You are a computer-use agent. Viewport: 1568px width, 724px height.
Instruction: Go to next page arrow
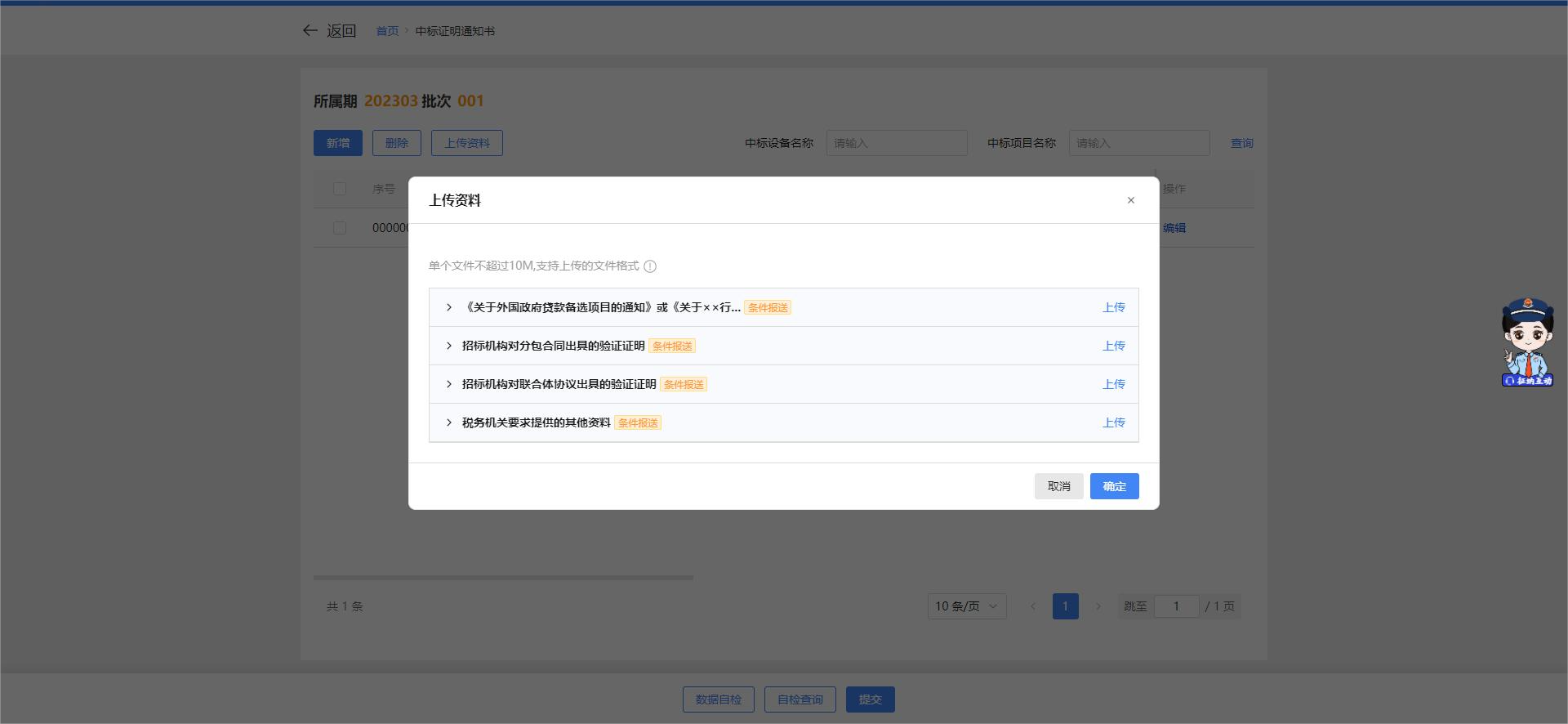[x=1098, y=606]
